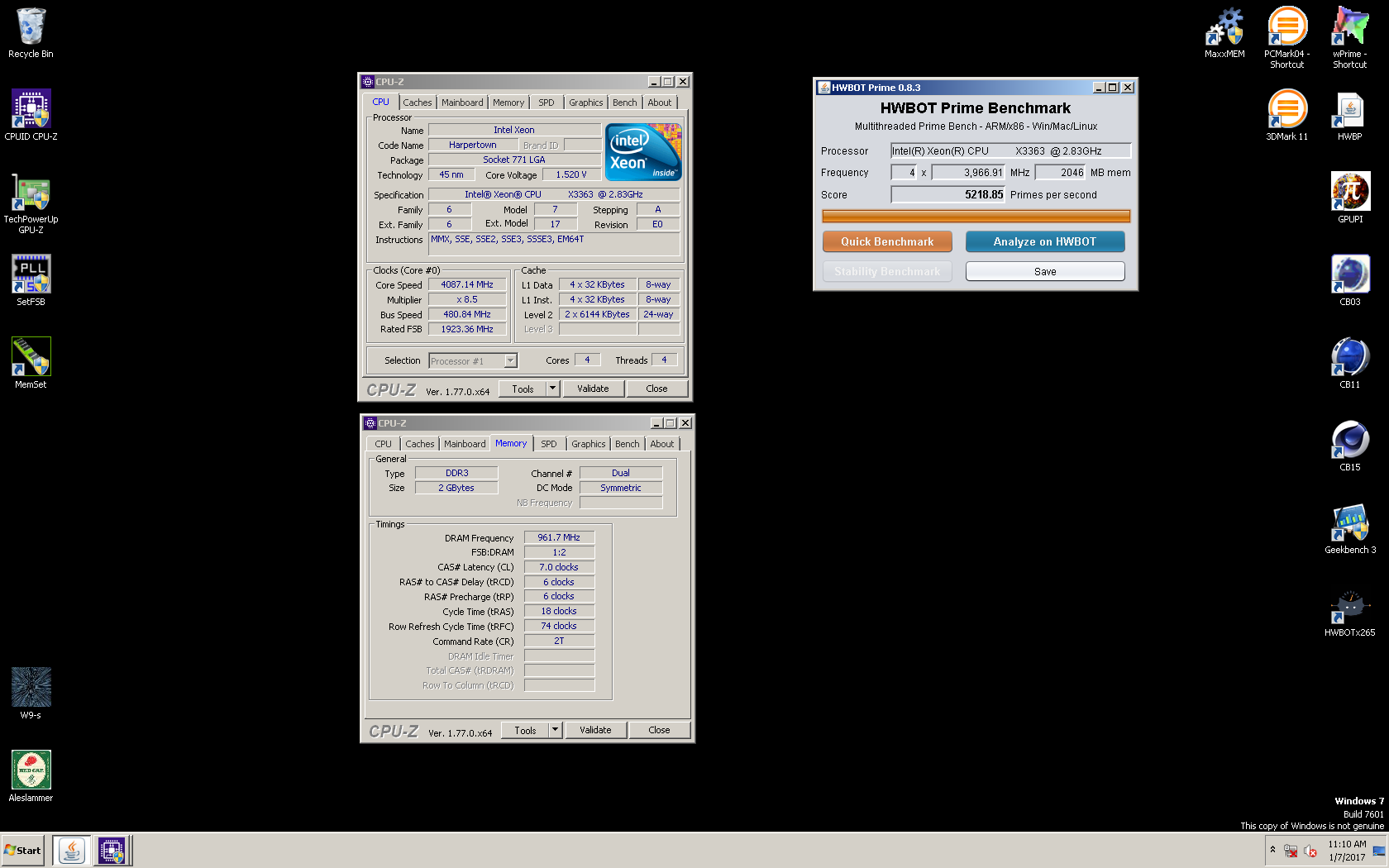Open Graphics tab in top CPU-Z window
Viewport: 1389px width, 868px height.
[x=586, y=103]
